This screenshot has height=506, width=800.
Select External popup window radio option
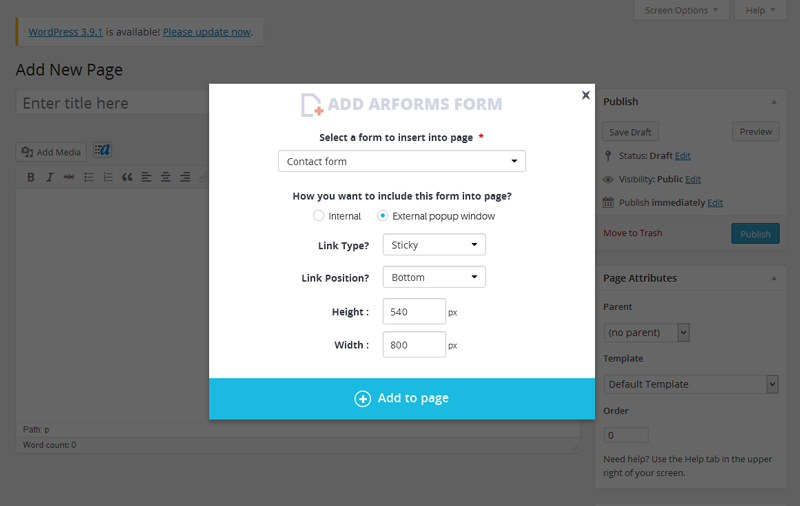(382, 216)
